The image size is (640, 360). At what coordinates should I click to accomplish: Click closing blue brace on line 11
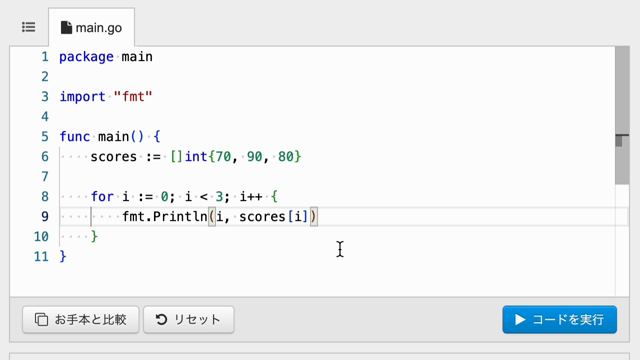point(63,257)
